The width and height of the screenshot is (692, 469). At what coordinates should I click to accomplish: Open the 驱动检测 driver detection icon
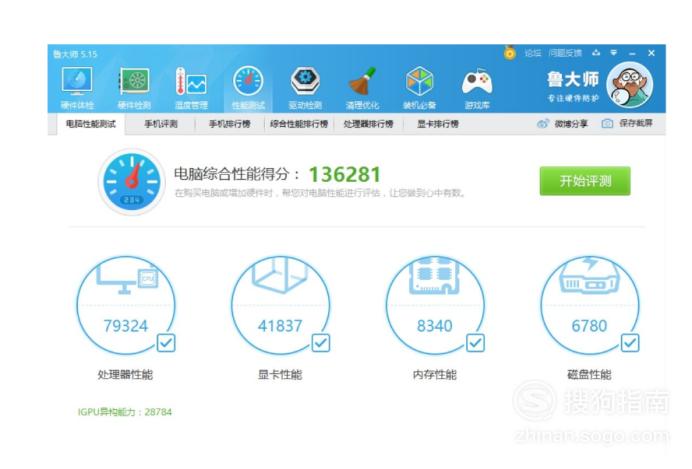[x=305, y=81]
